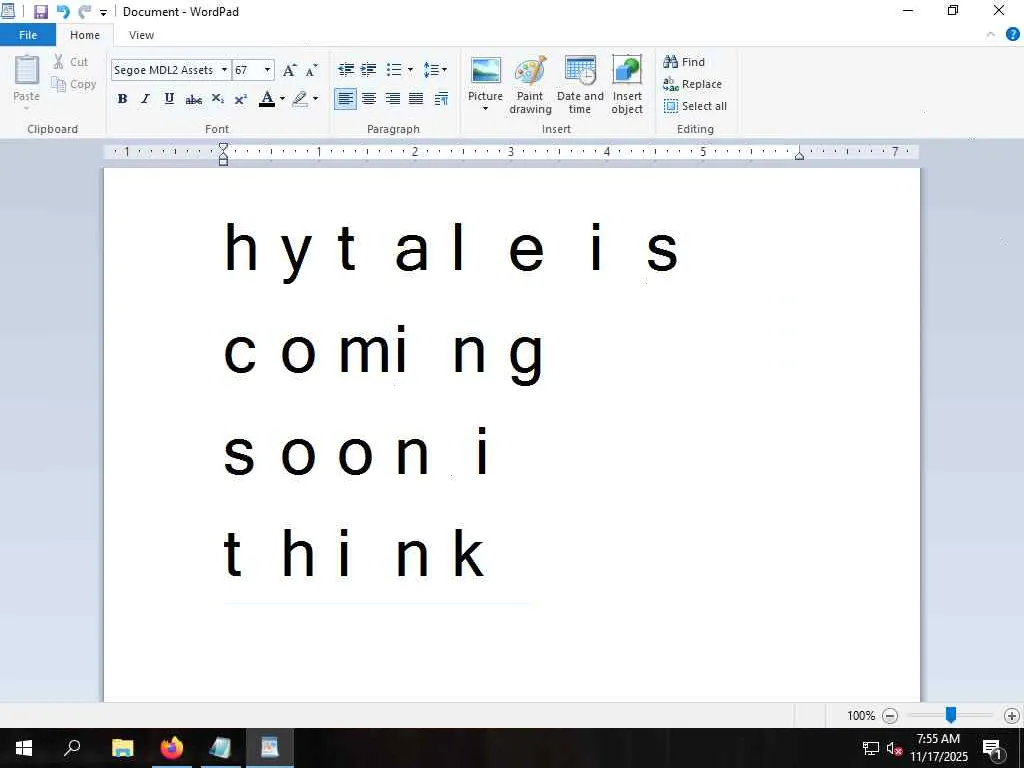Align text right
Screen dimensions: 1024x768
[x=392, y=99]
